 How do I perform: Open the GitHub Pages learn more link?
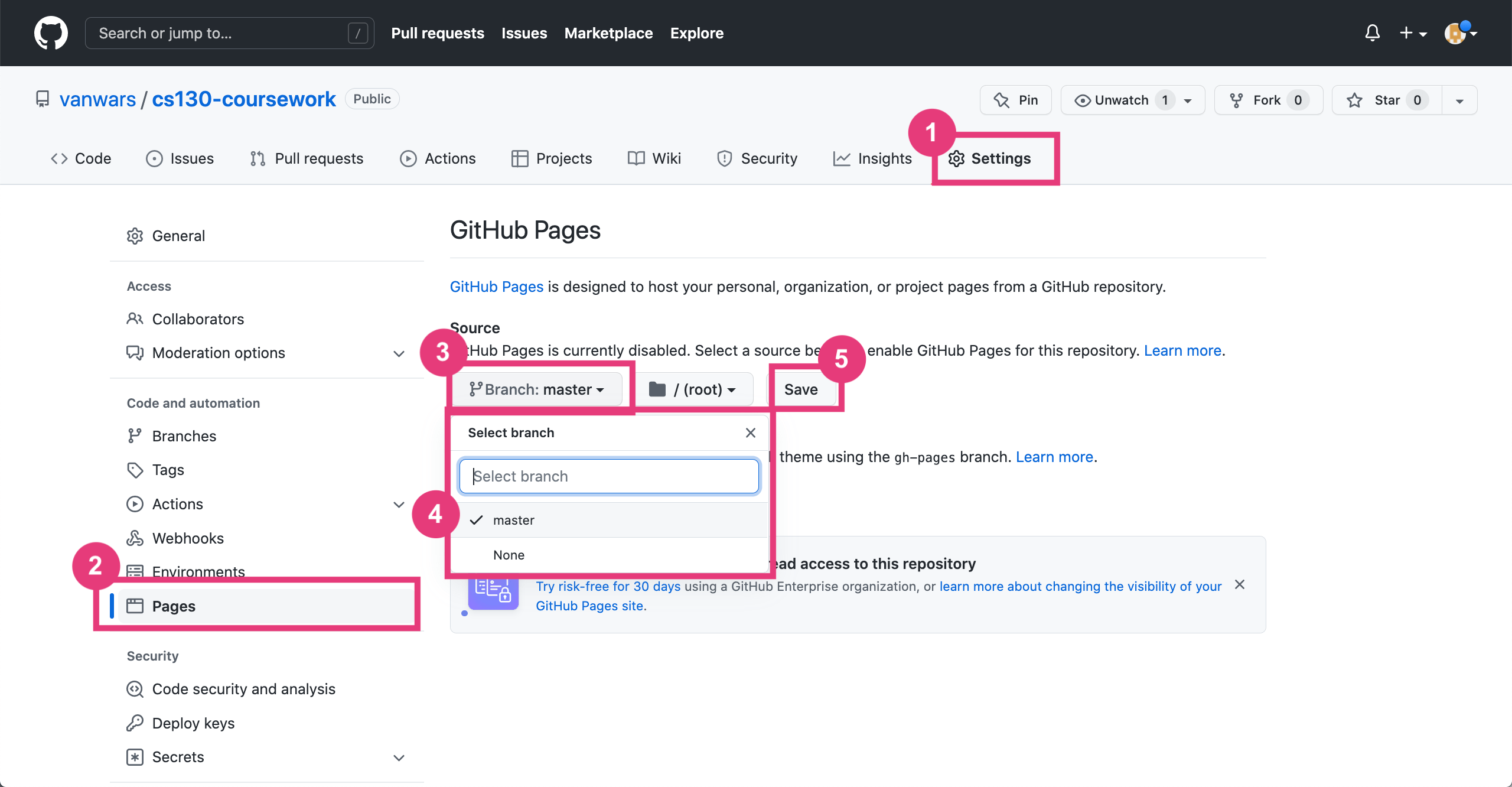pos(496,287)
